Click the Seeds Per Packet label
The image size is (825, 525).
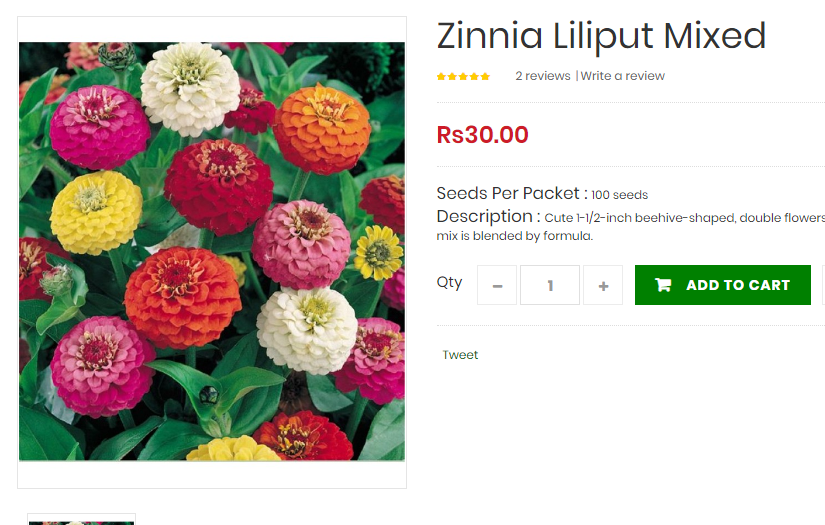coord(512,194)
